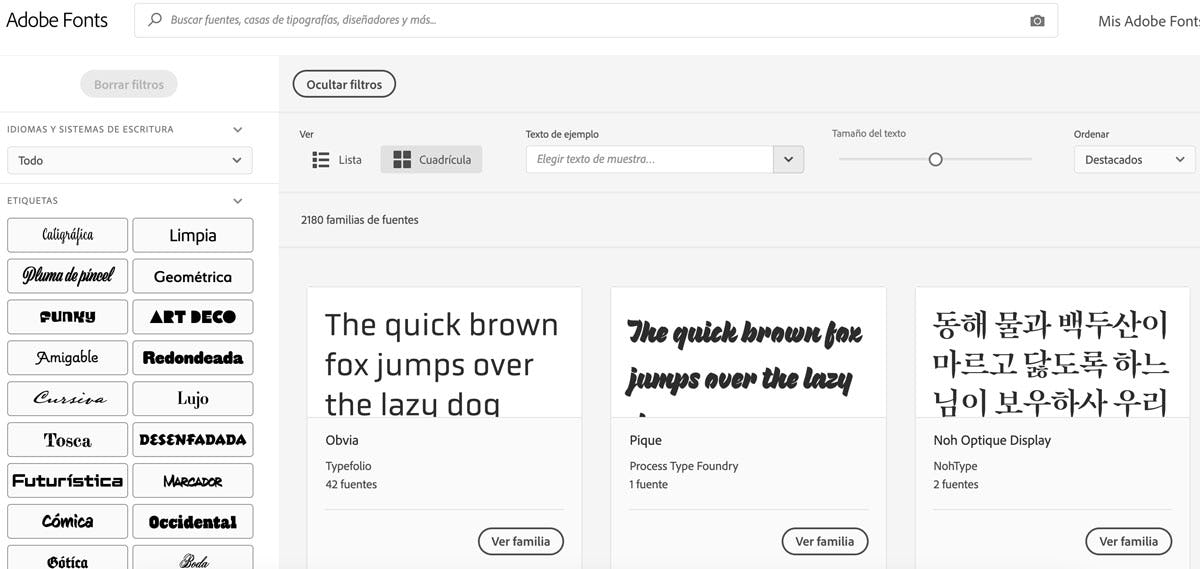Image resolution: width=1200 pixels, height=569 pixels.
Task: Select the Lista view icon
Action: [x=321, y=160]
